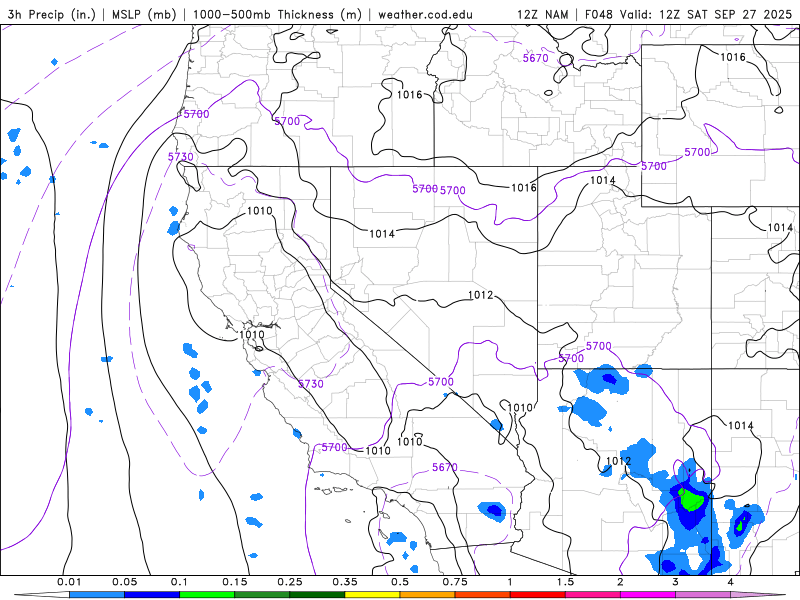The width and height of the screenshot is (800, 600).
Task: Click the 1012 isobar label in Arizona
Action: (618, 461)
